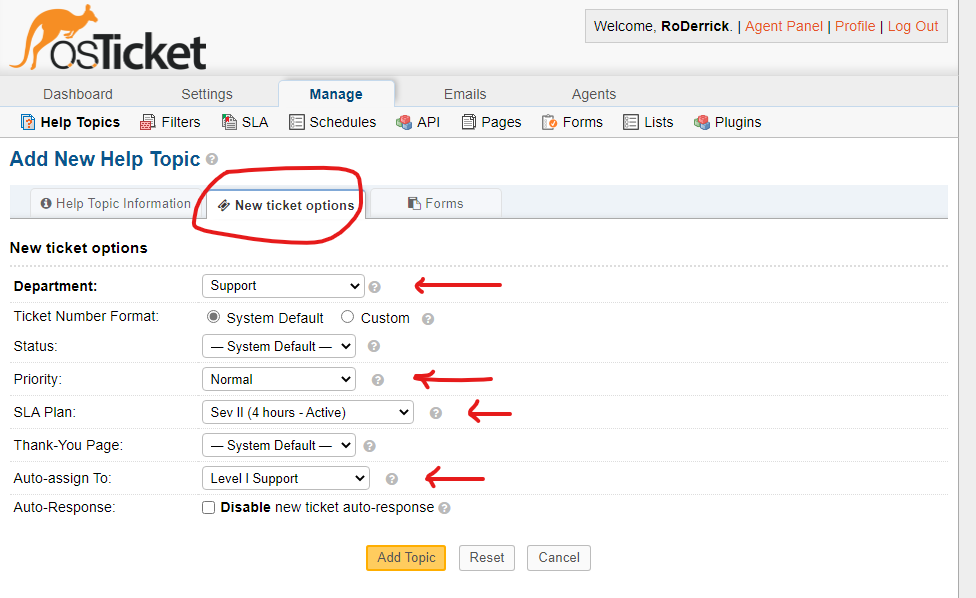976x598 pixels.
Task: Click help tip icon beside Status dropdown
Action: coord(373,346)
